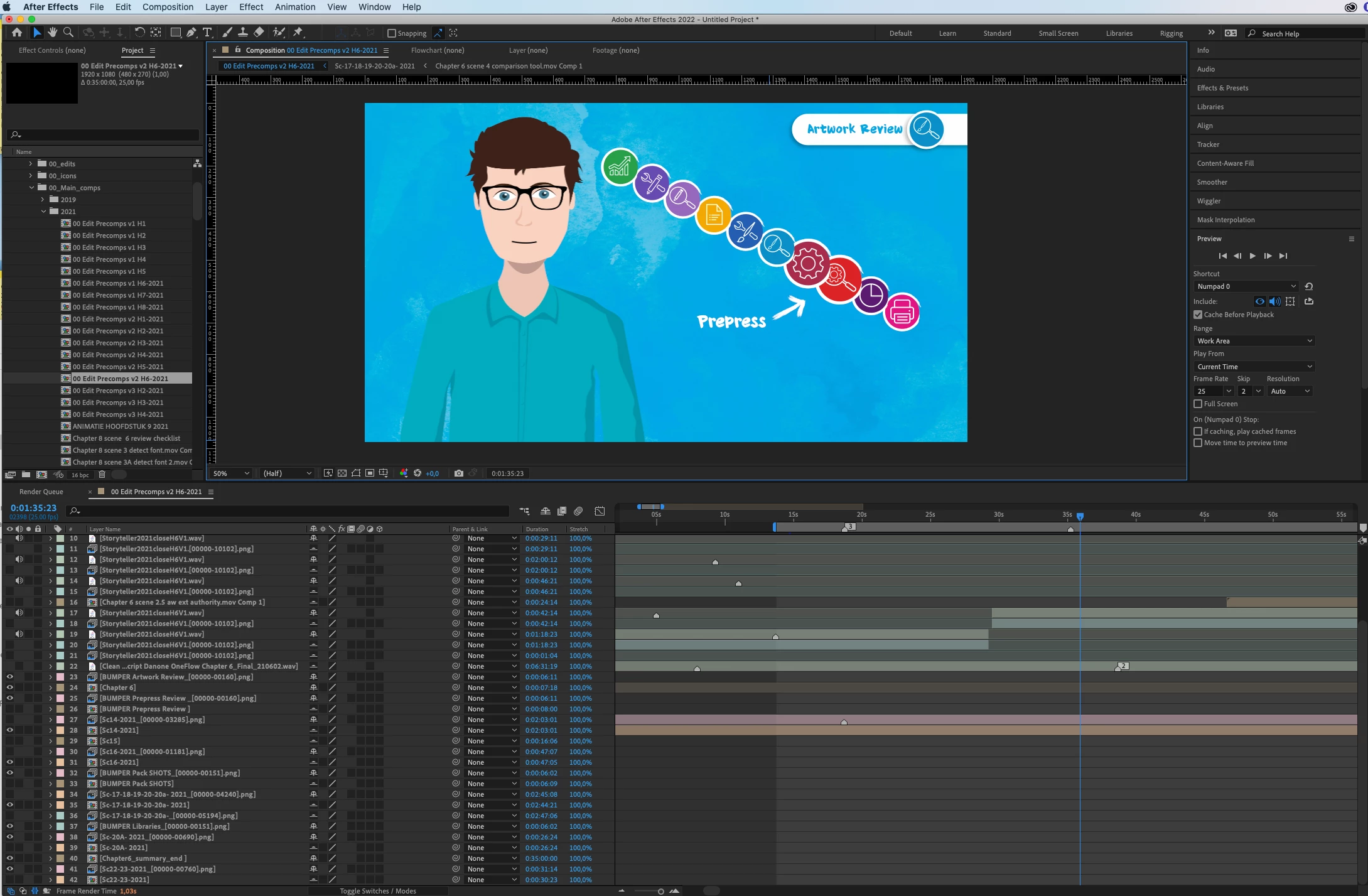
Task: Select the Puppet Pin tool
Action: pos(298,33)
